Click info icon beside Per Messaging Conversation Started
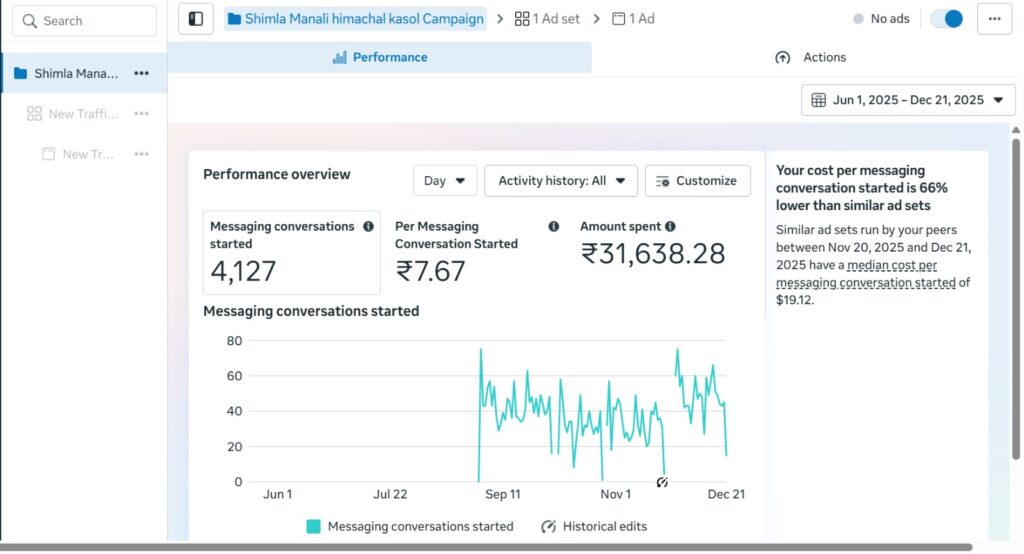Screen dimensions: 1024x554 coord(554,227)
